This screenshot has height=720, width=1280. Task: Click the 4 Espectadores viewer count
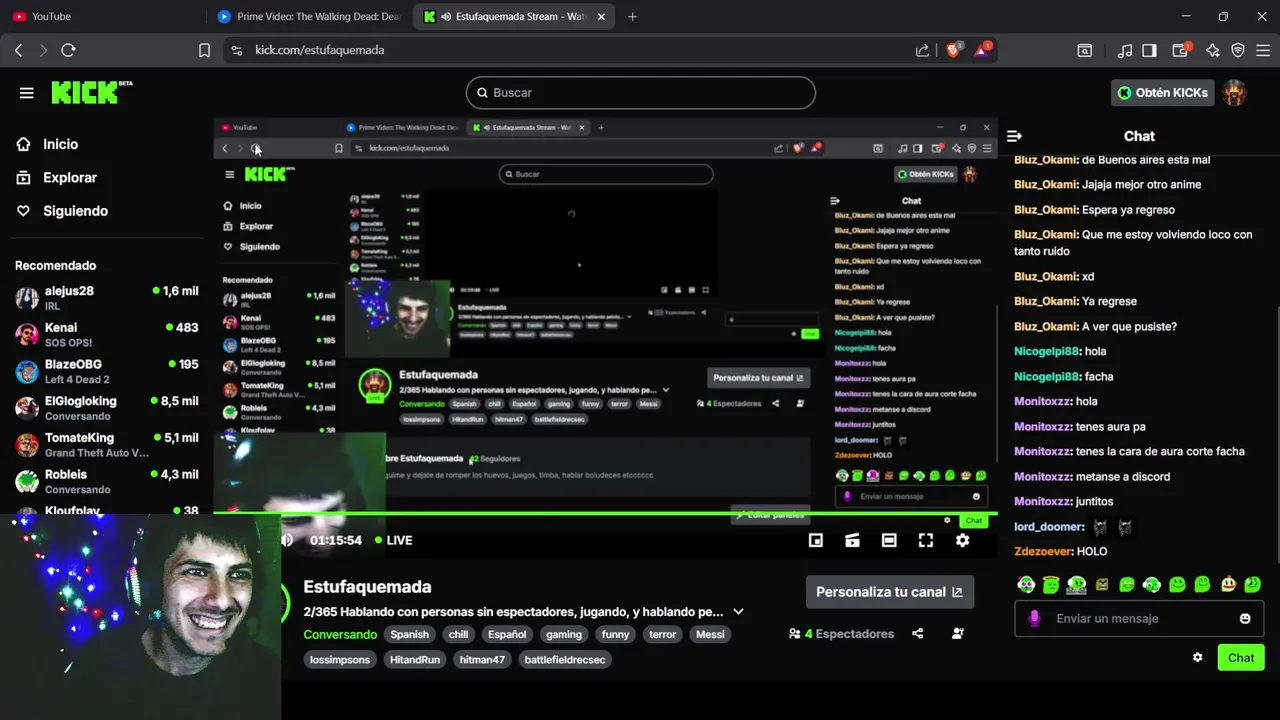click(841, 634)
